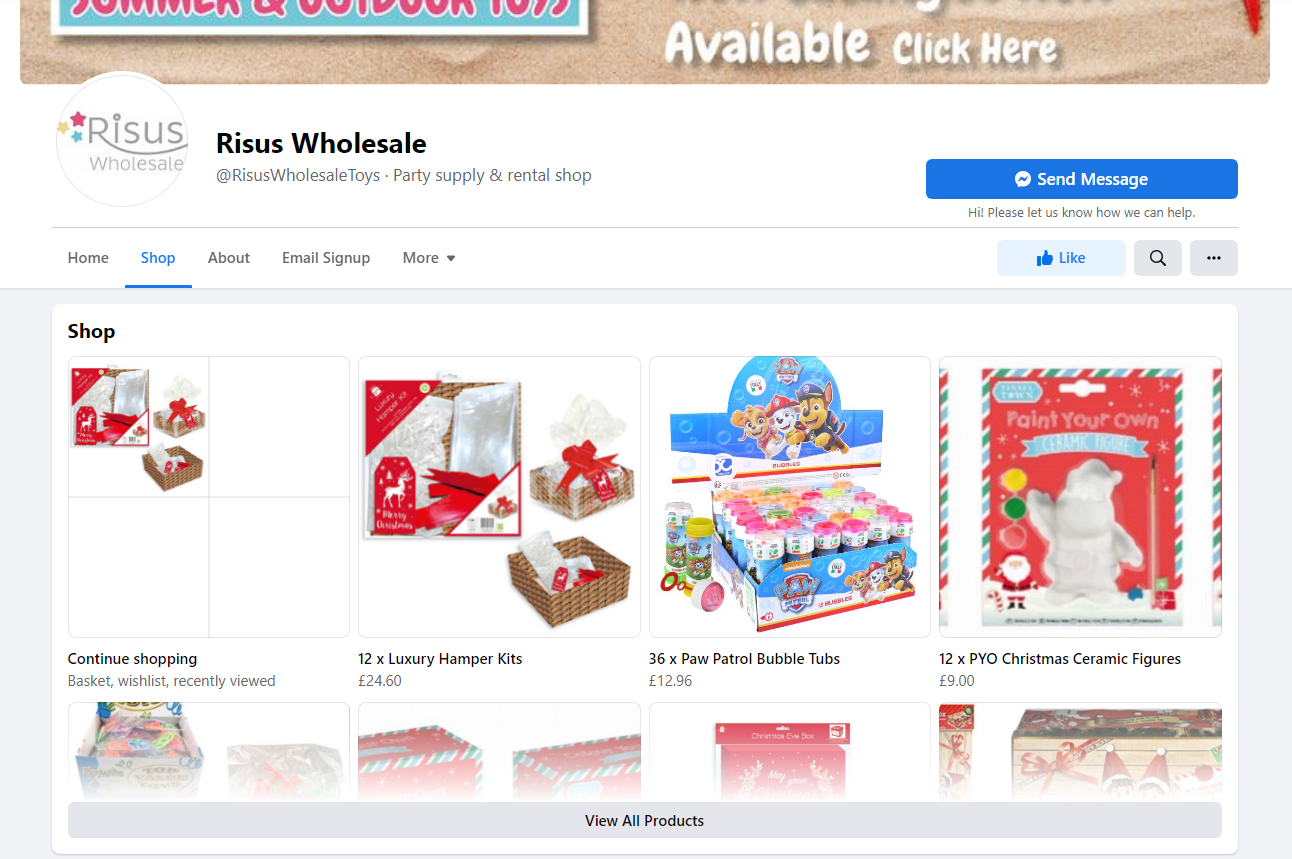Click the search magnifier icon button
This screenshot has width=1292, height=859.
(1157, 258)
